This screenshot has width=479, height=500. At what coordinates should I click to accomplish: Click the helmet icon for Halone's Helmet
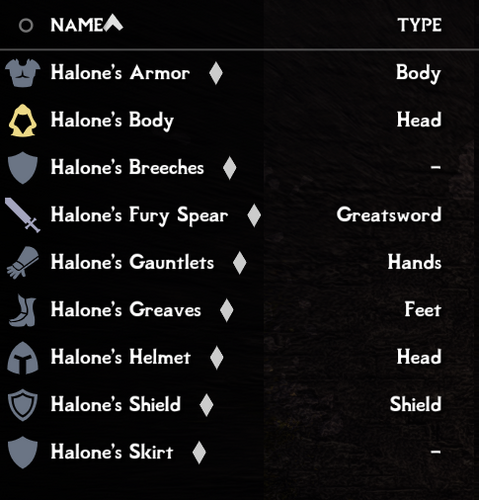(x=23, y=357)
